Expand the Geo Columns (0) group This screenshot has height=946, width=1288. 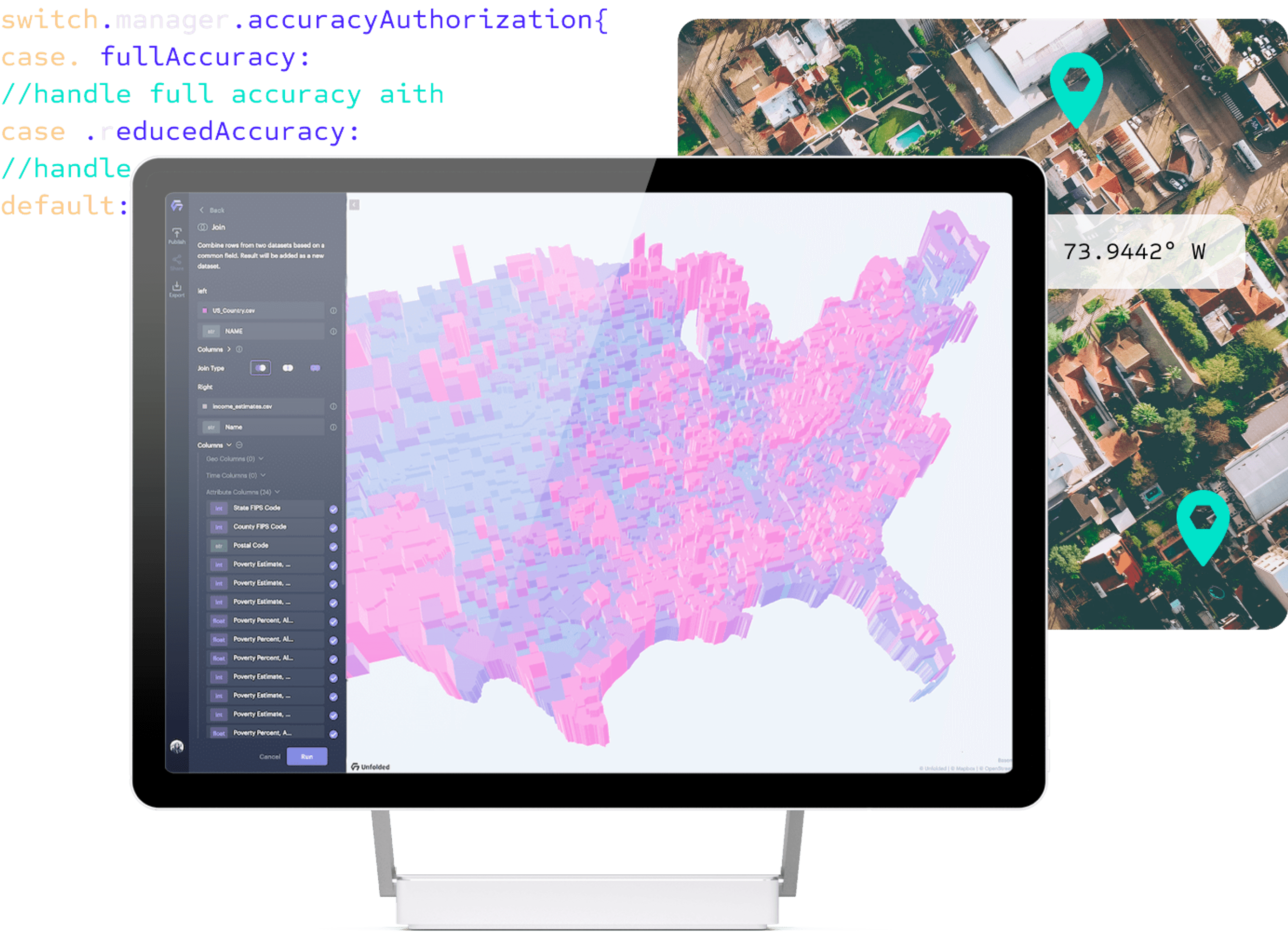click(x=235, y=459)
